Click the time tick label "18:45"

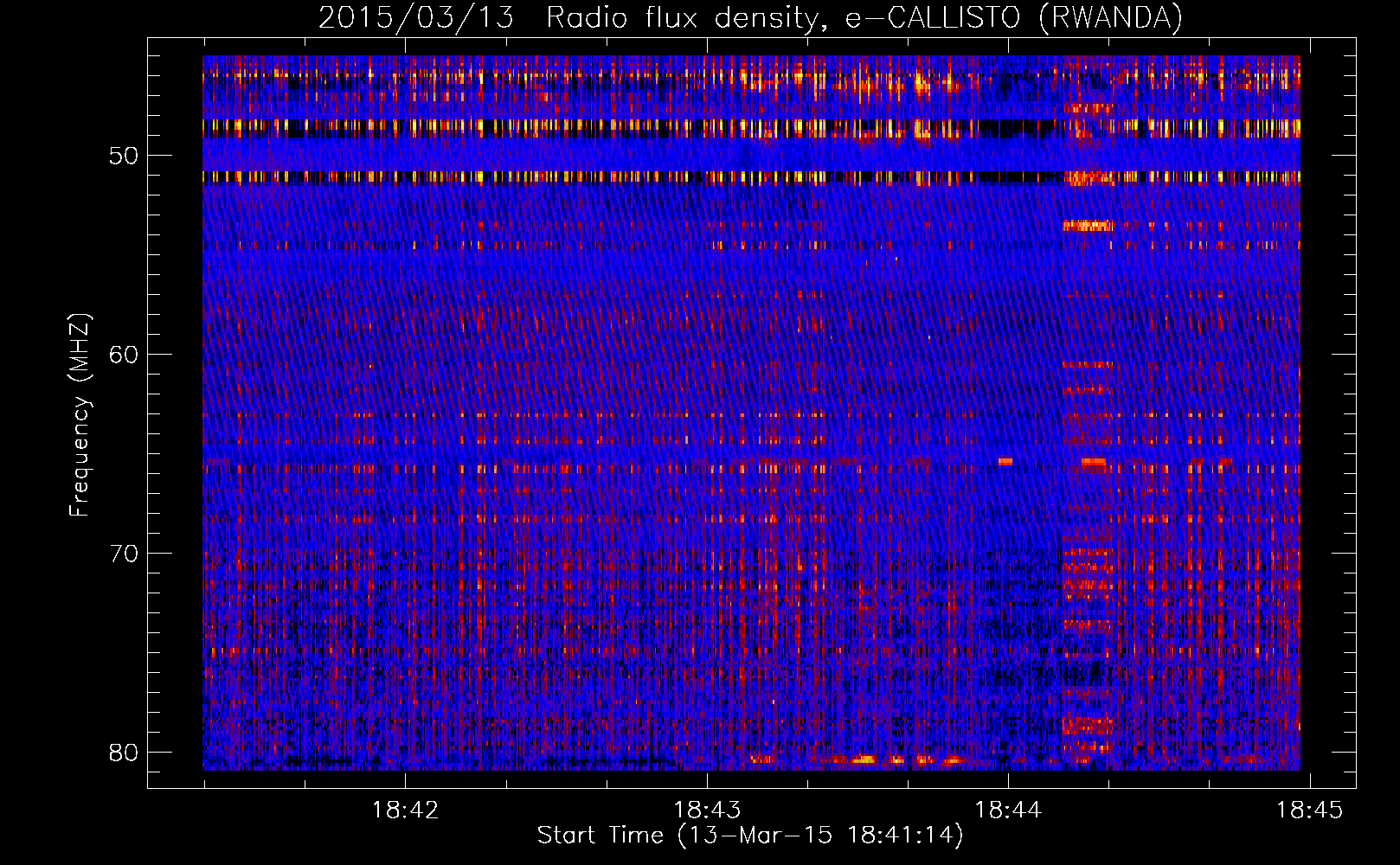[x=1310, y=811]
